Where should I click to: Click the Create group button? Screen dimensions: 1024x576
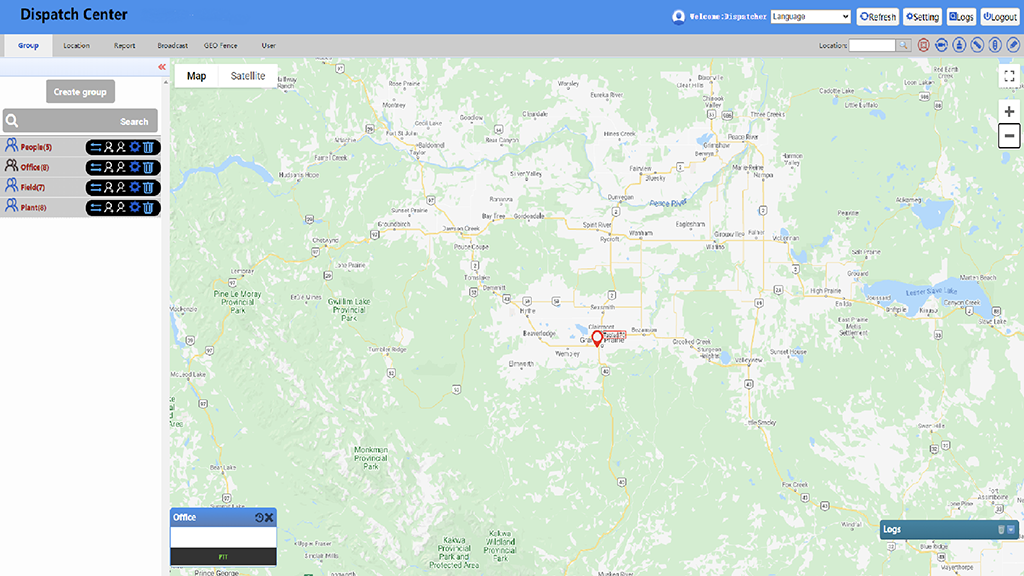[x=80, y=91]
